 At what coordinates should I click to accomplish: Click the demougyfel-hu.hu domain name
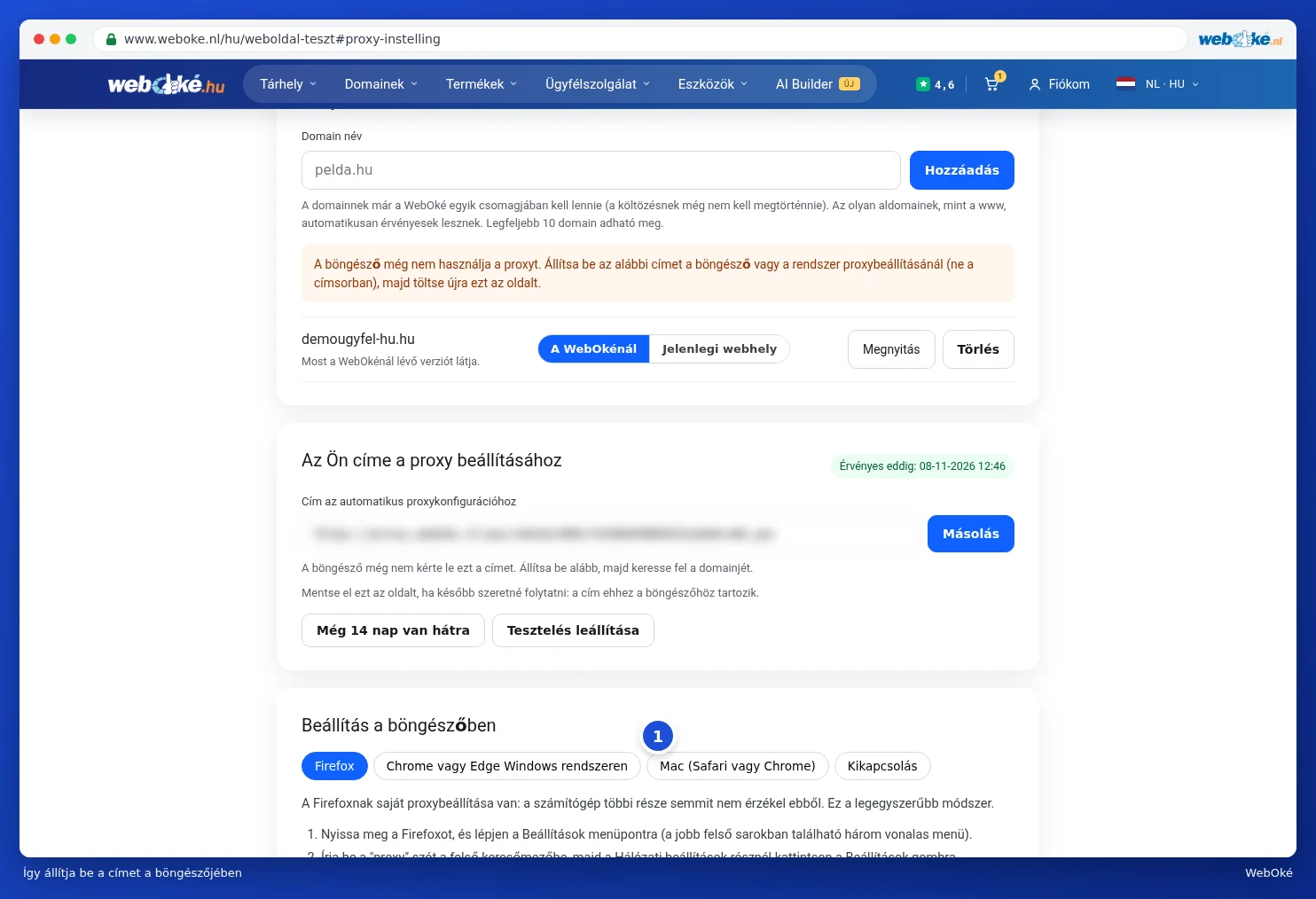point(358,339)
